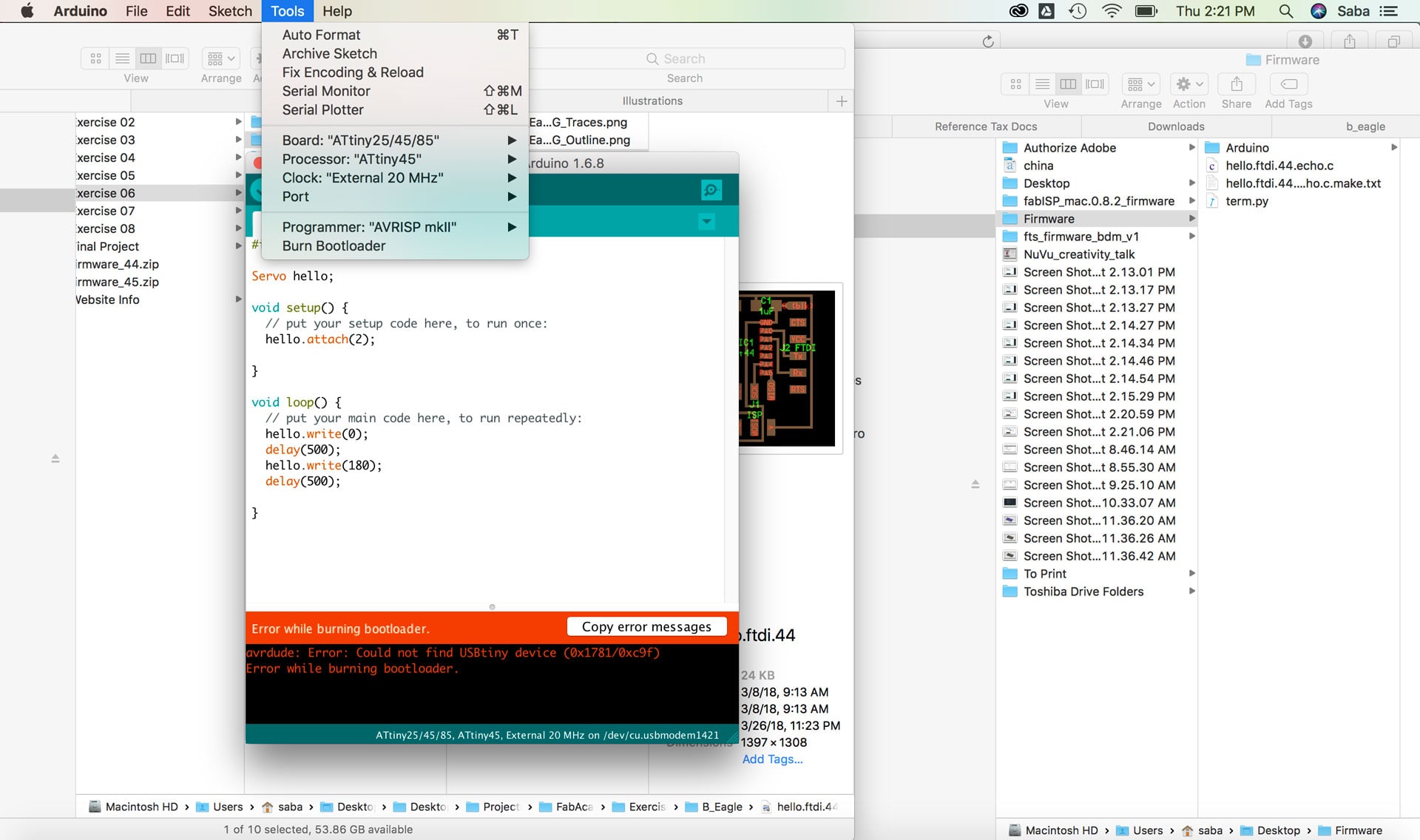
Task: Click B_Eagle in the path bar
Action: click(x=714, y=807)
